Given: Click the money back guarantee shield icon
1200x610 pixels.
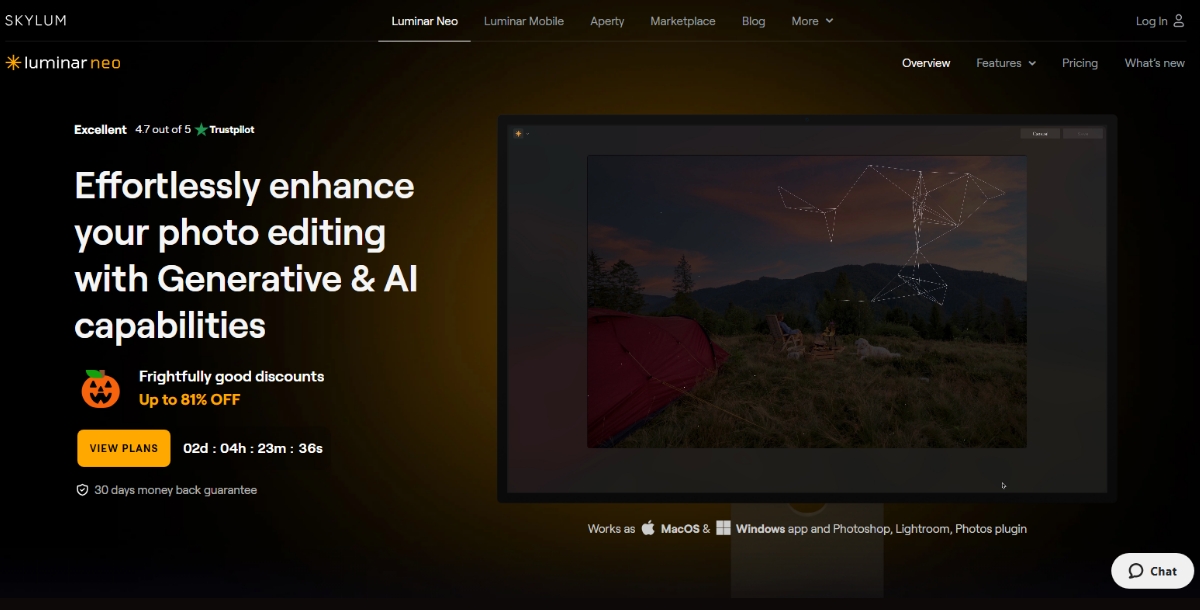Looking at the screenshot, I should (83, 491).
